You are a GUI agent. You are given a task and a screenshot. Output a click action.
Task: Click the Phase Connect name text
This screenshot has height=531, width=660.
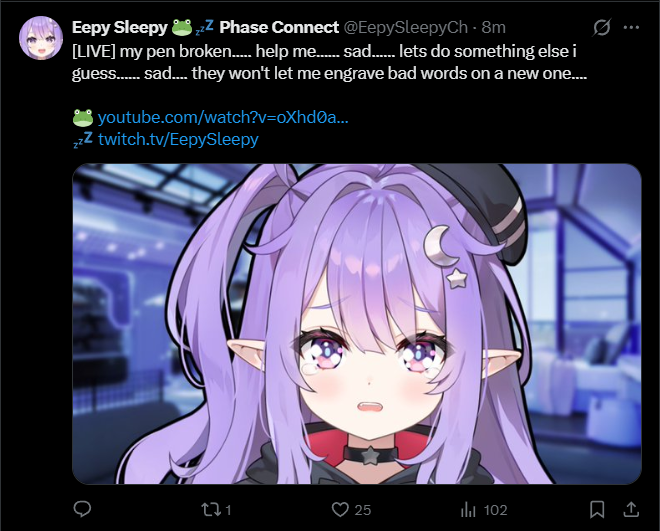click(x=279, y=27)
